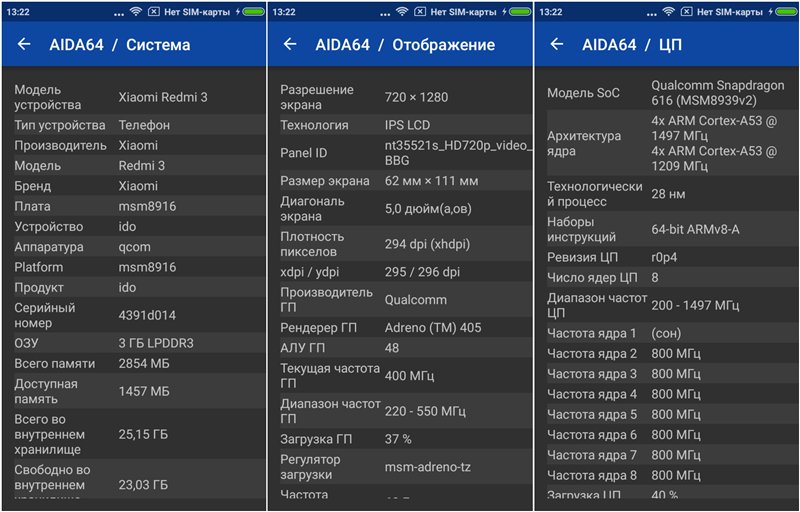The height and width of the screenshot is (512, 800).
Task: Select core 1 state '(сон)'
Action: click(x=666, y=334)
